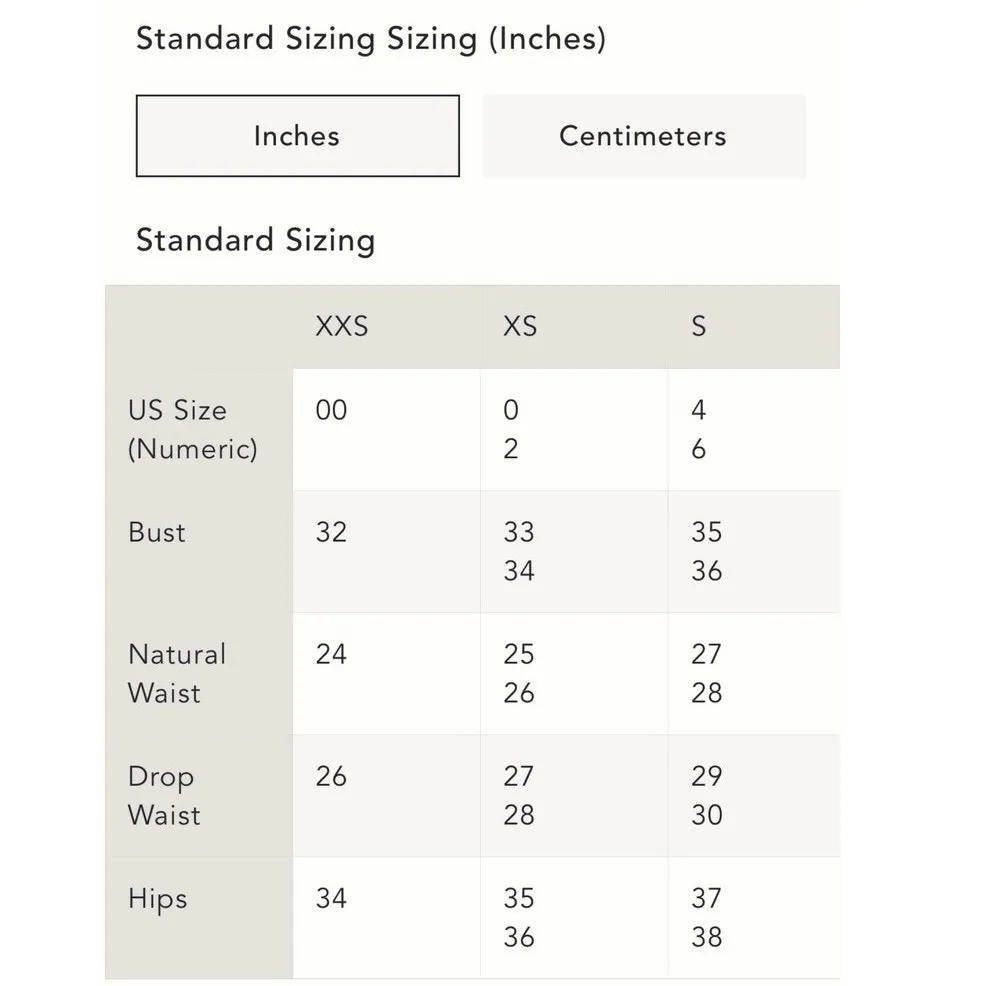The image size is (986, 986).
Task: Click the XXS natural waist value 24
Action: click(331, 654)
